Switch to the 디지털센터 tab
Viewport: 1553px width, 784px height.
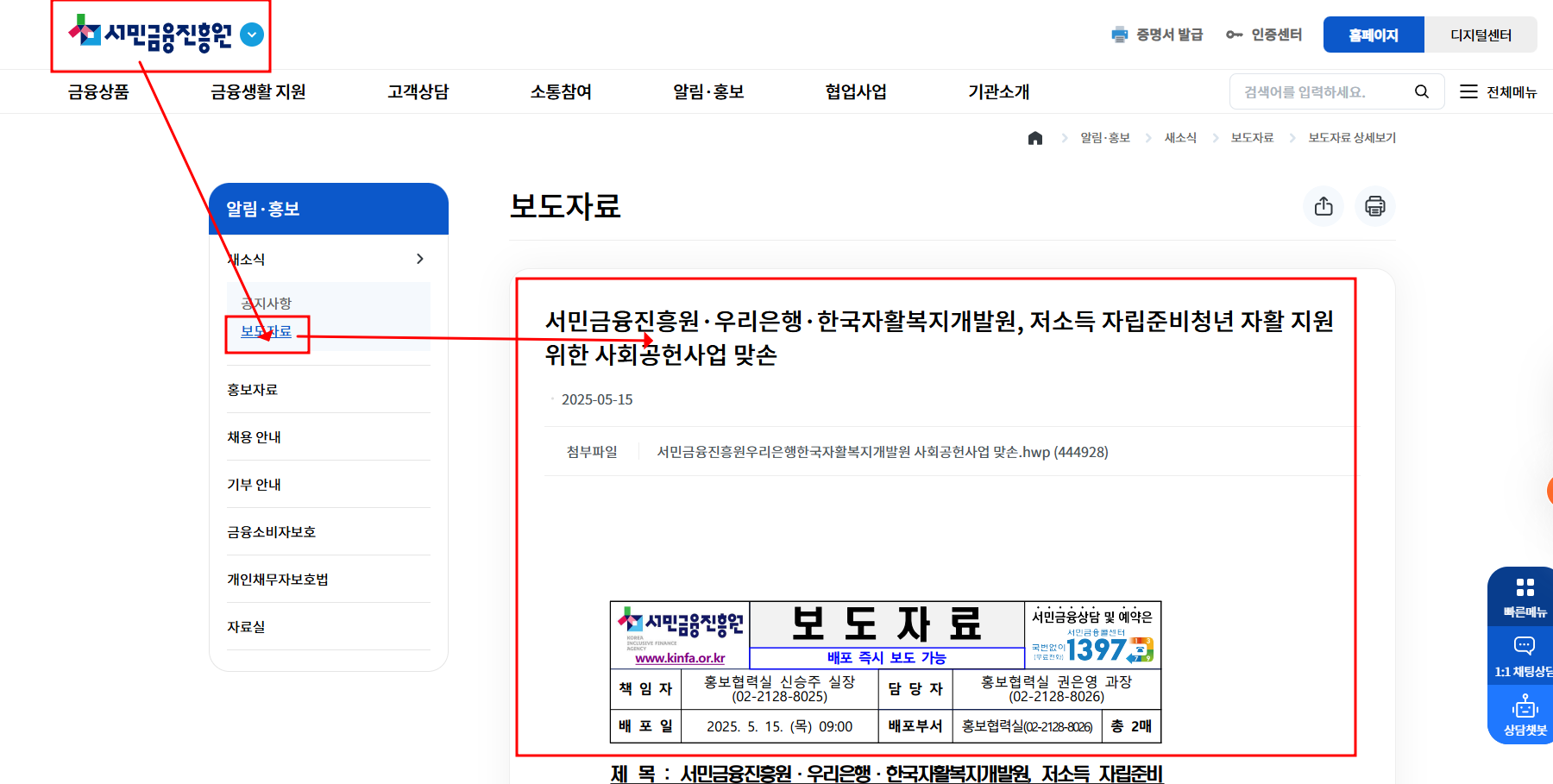(x=1481, y=34)
